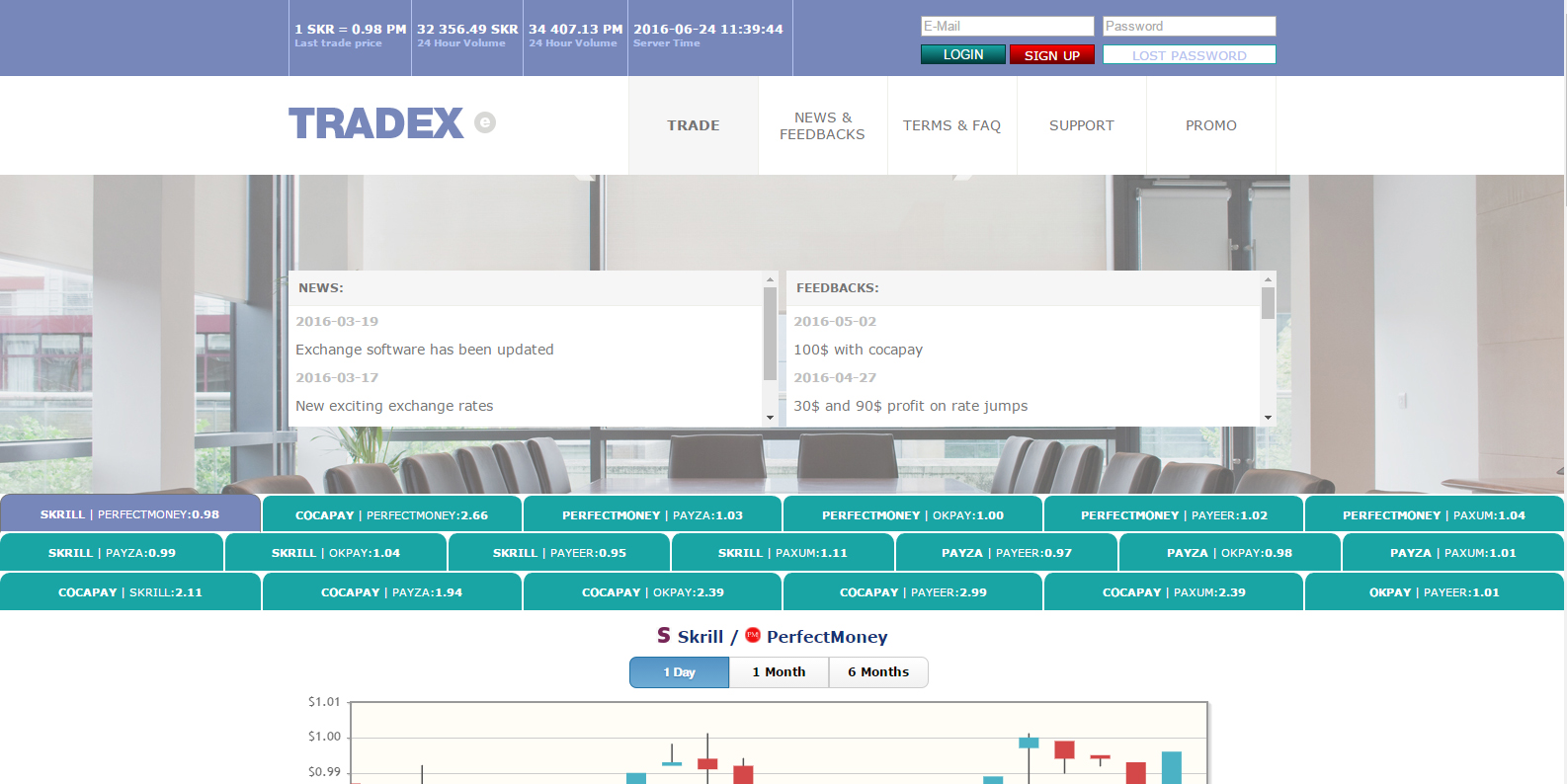Click feedback '30$ and 90$ profit on rate jumps'
This screenshot has height=784, width=1567.
pyautogui.click(x=910, y=406)
